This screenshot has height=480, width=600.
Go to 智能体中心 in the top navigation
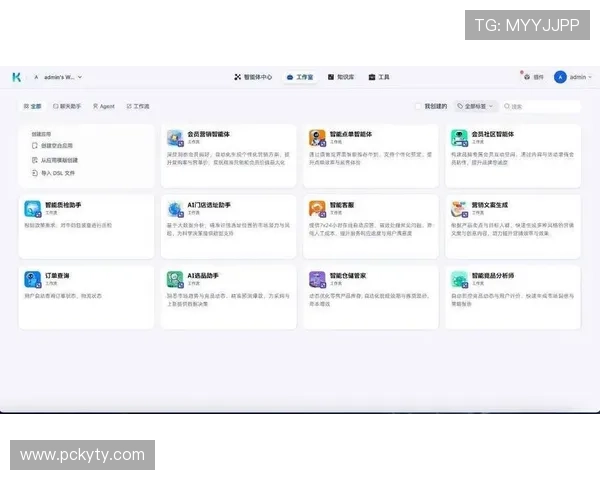point(253,77)
